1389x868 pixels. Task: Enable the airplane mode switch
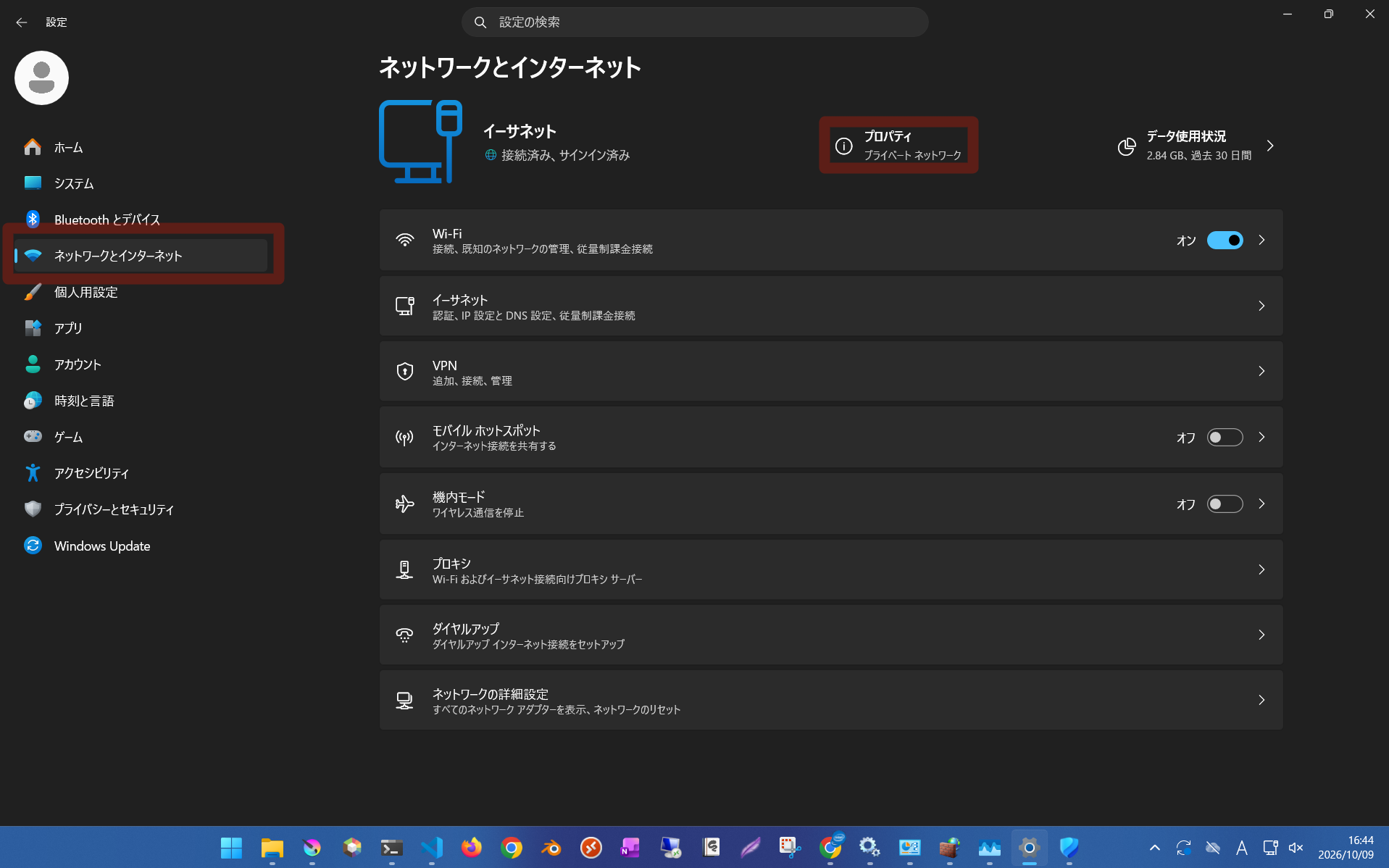(1225, 504)
